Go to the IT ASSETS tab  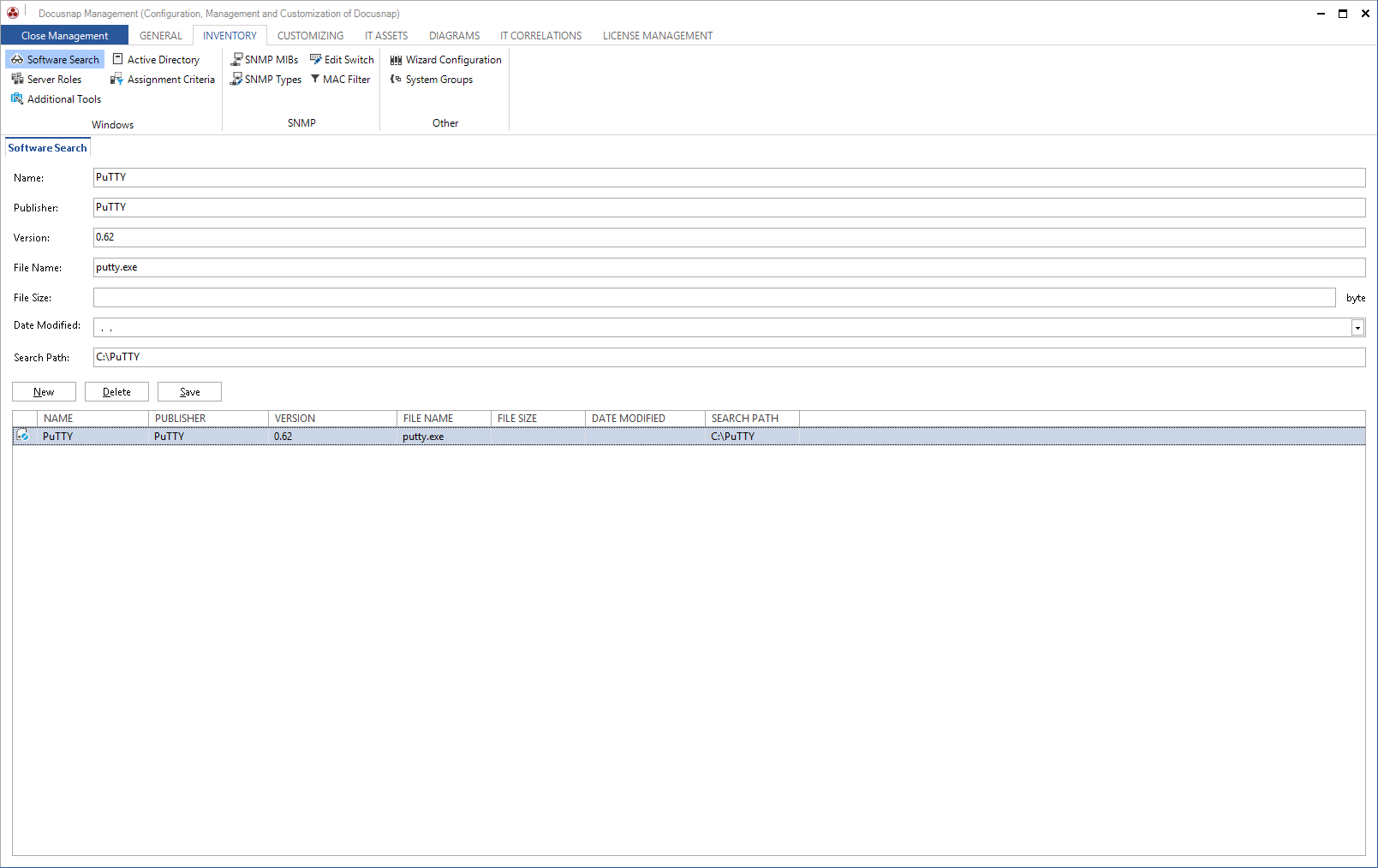coord(386,35)
